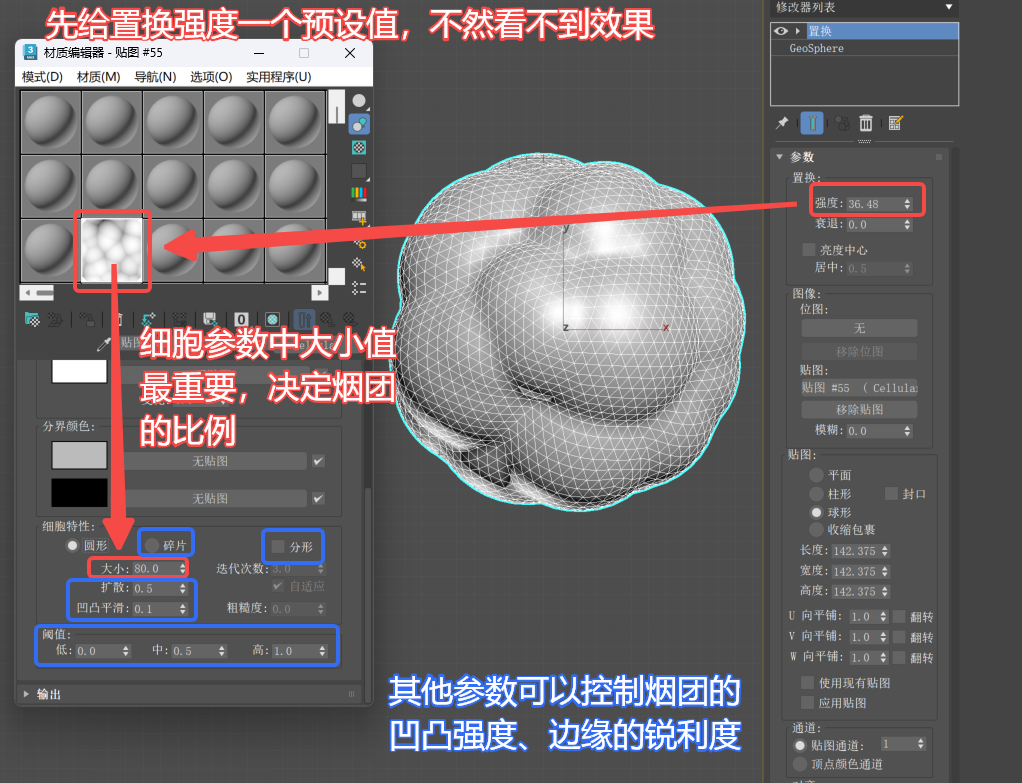The image size is (1022, 783).
Task: Click the pin stack icon
Action: 782,123
